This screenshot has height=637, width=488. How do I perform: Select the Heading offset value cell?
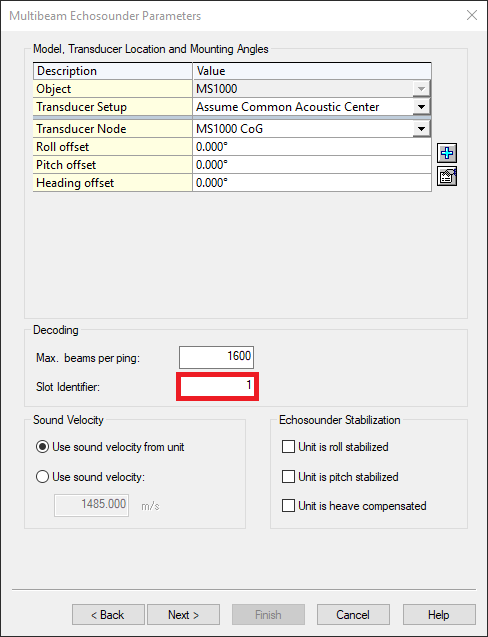click(312, 183)
